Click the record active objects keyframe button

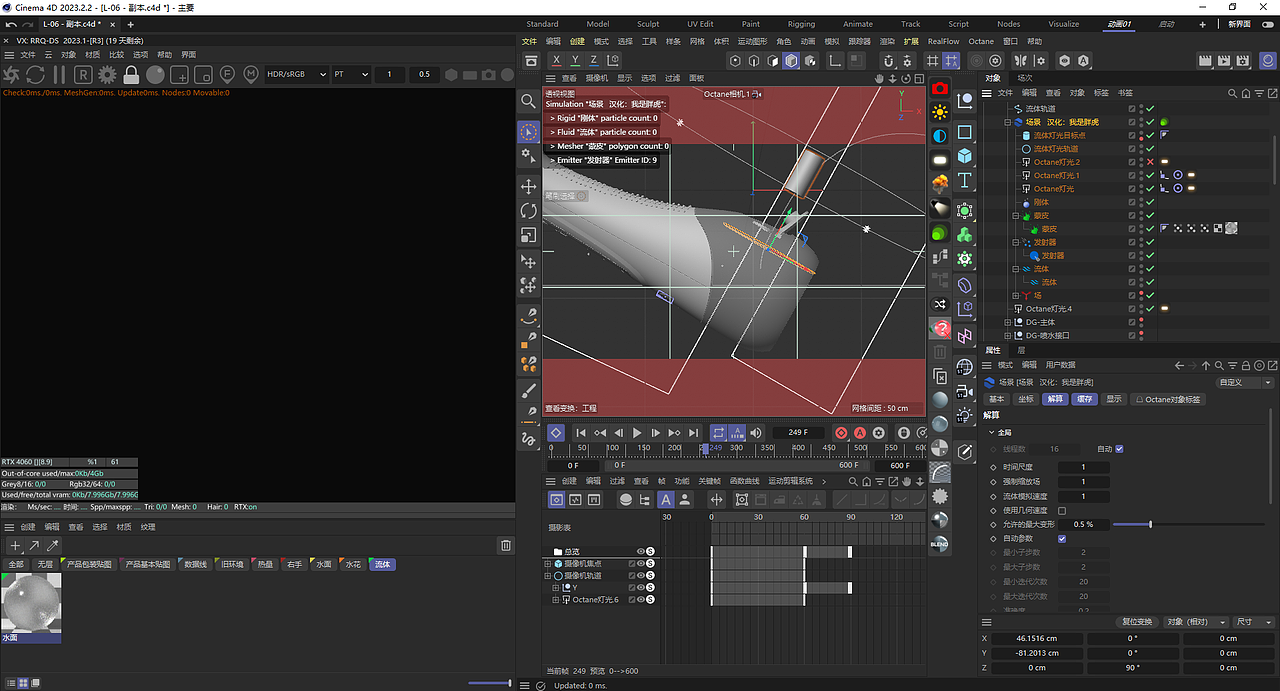tap(841, 433)
